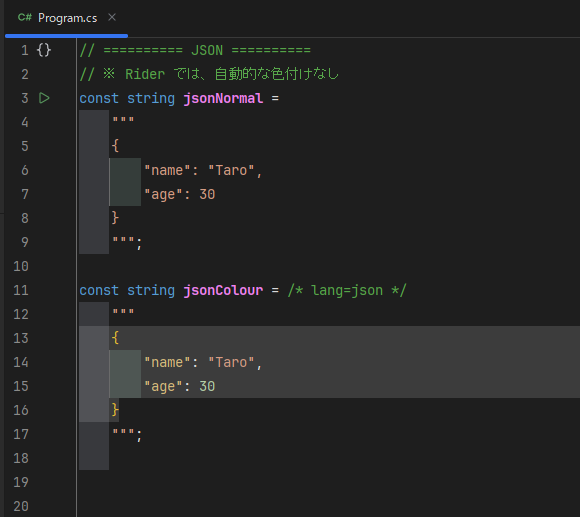Click 'string' keyword on line 3

click(x=151, y=99)
